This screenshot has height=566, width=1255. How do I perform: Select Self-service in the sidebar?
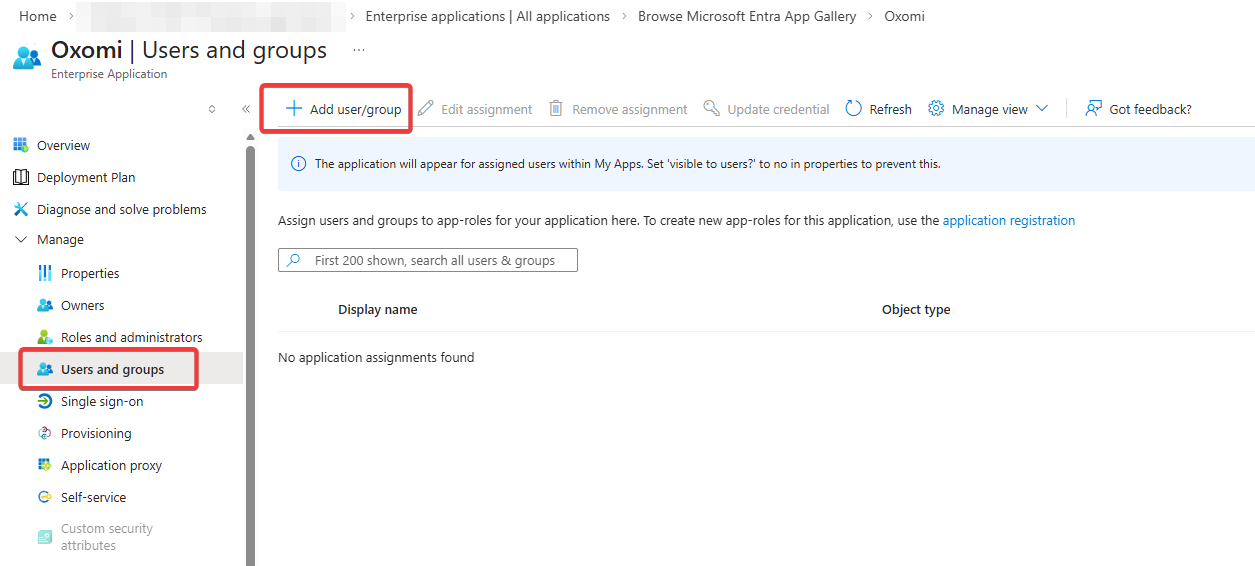pyautogui.click(x=93, y=497)
